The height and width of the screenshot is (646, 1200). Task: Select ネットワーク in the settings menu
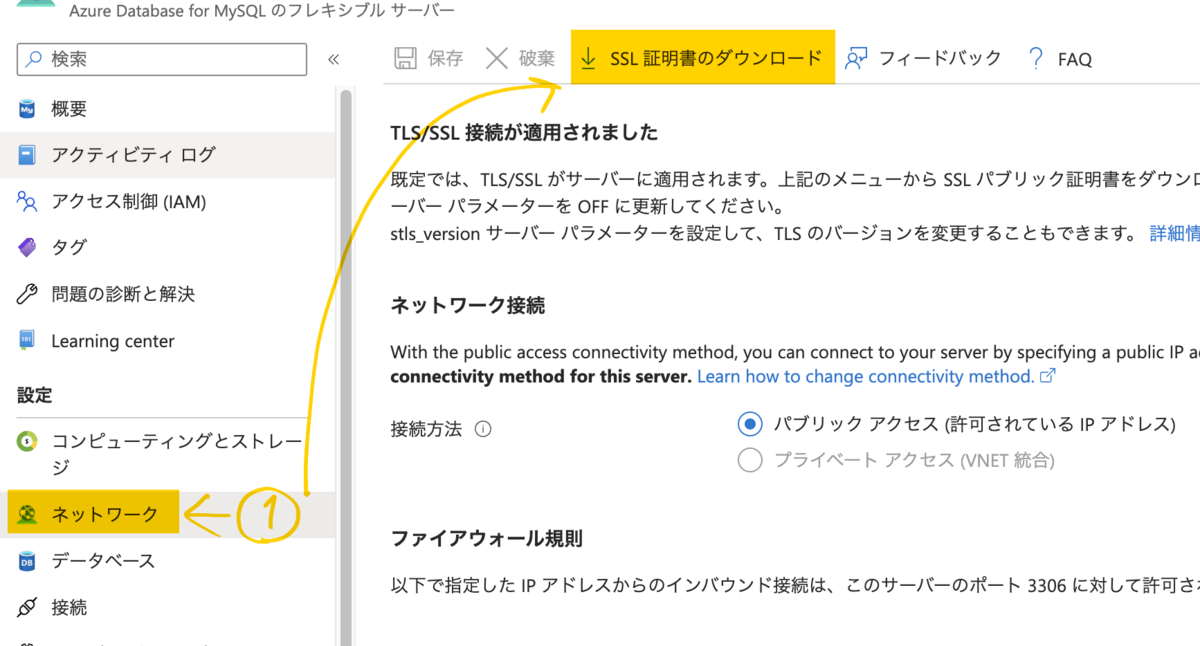click(168, 514)
